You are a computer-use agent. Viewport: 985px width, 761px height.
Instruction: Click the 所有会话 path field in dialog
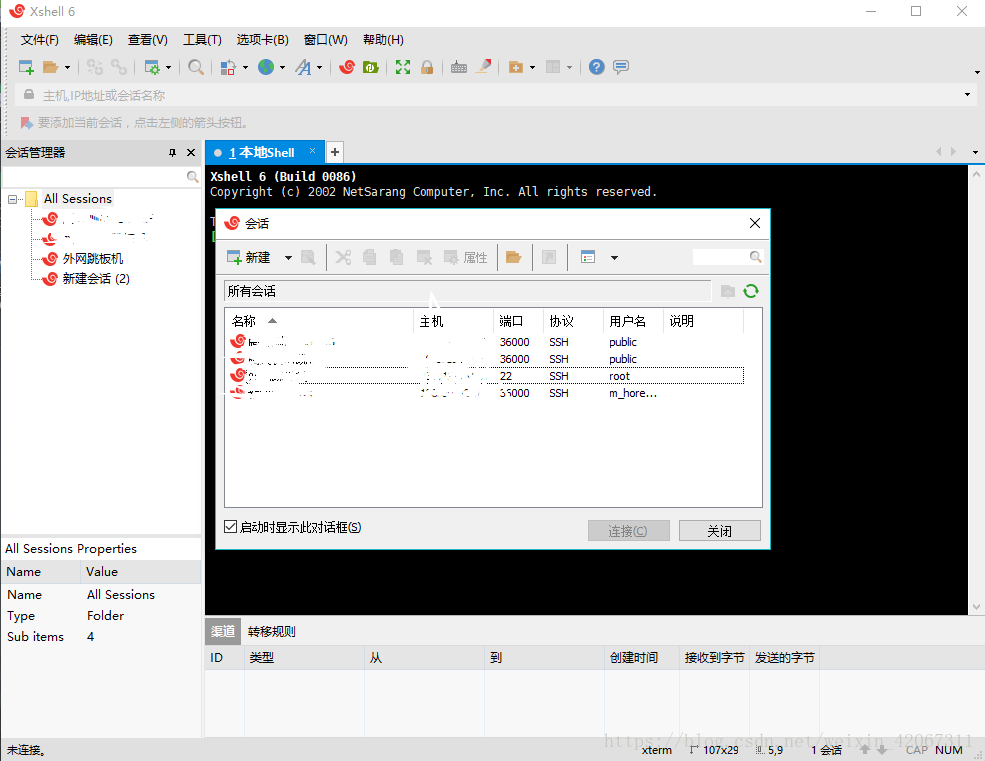point(467,291)
